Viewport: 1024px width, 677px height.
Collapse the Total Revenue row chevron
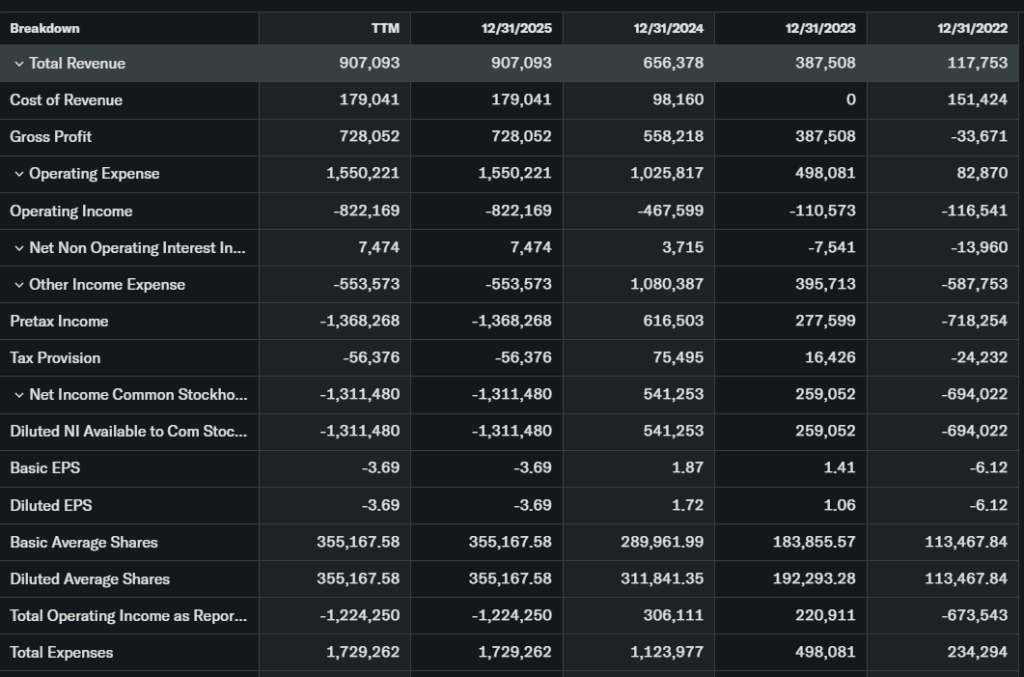pyautogui.click(x=19, y=64)
